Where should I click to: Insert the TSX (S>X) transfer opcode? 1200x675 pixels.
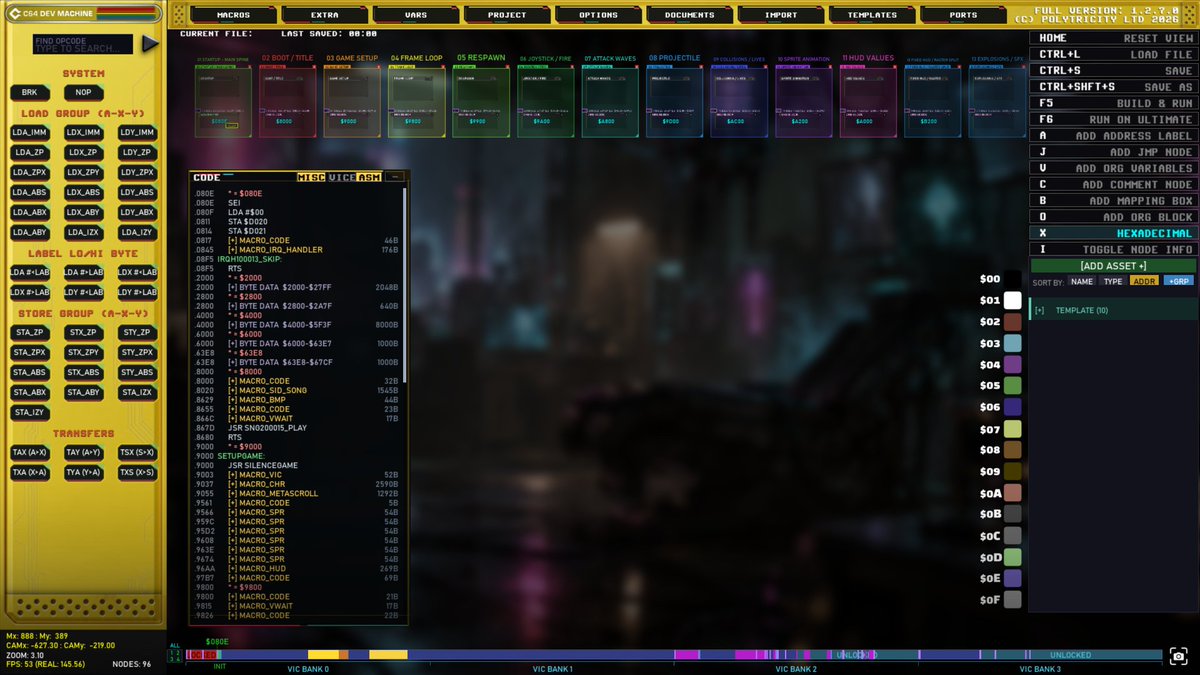point(137,452)
